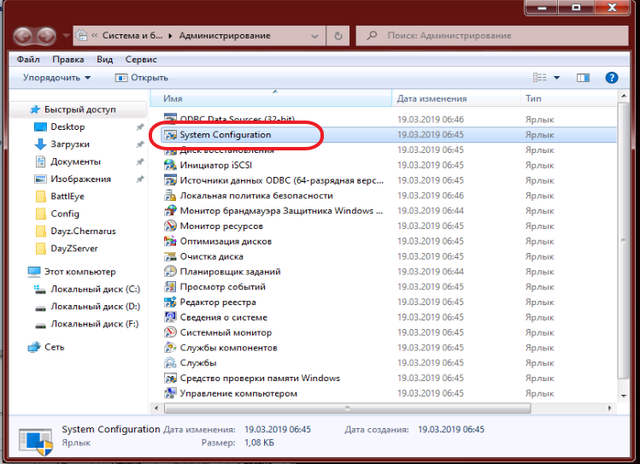Image resolution: width=640 pixels, height=464 pixels.
Task: Click the Службы gear icon
Action: click(170, 363)
